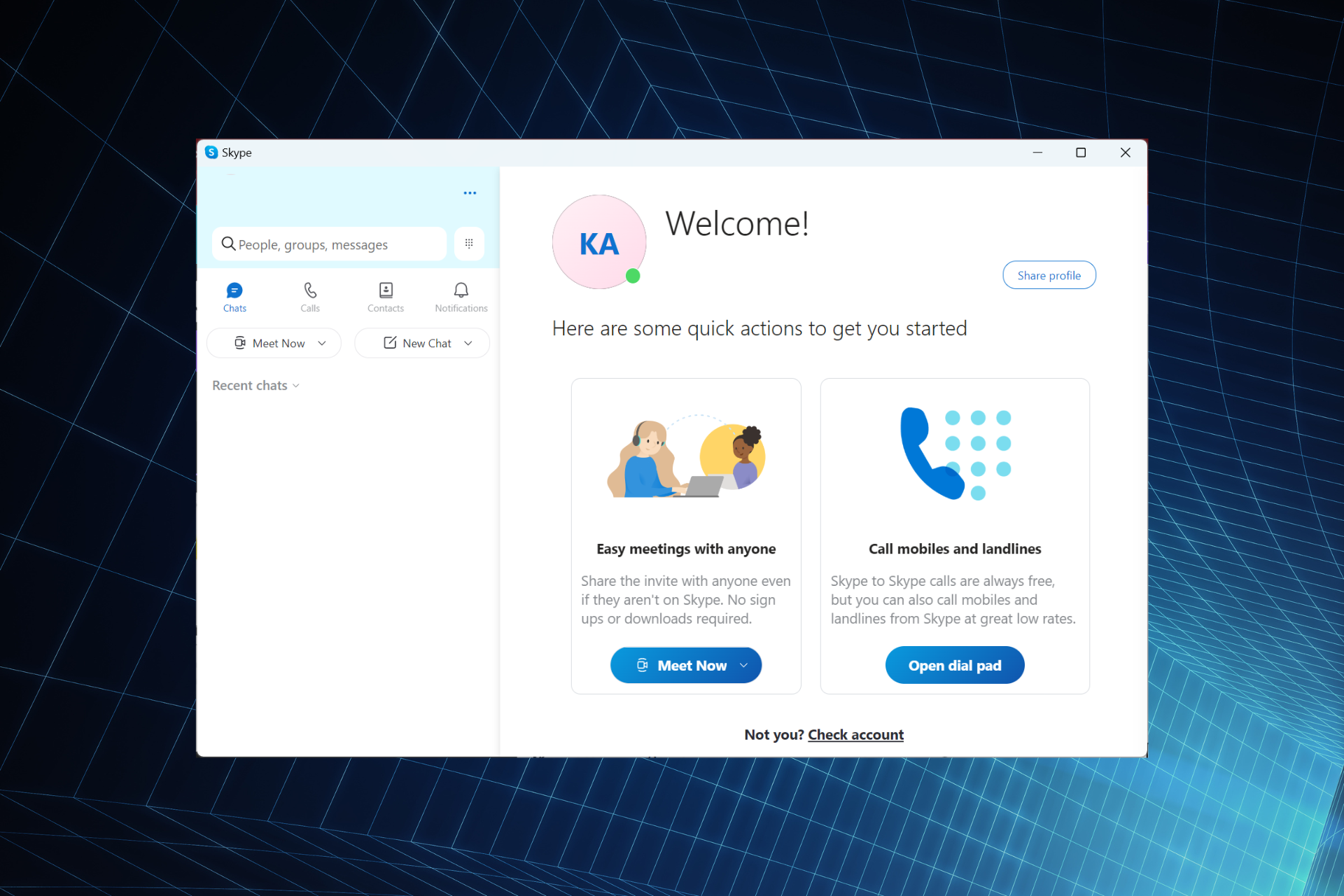Open the Notifications tab

pyautogui.click(x=461, y=297)
